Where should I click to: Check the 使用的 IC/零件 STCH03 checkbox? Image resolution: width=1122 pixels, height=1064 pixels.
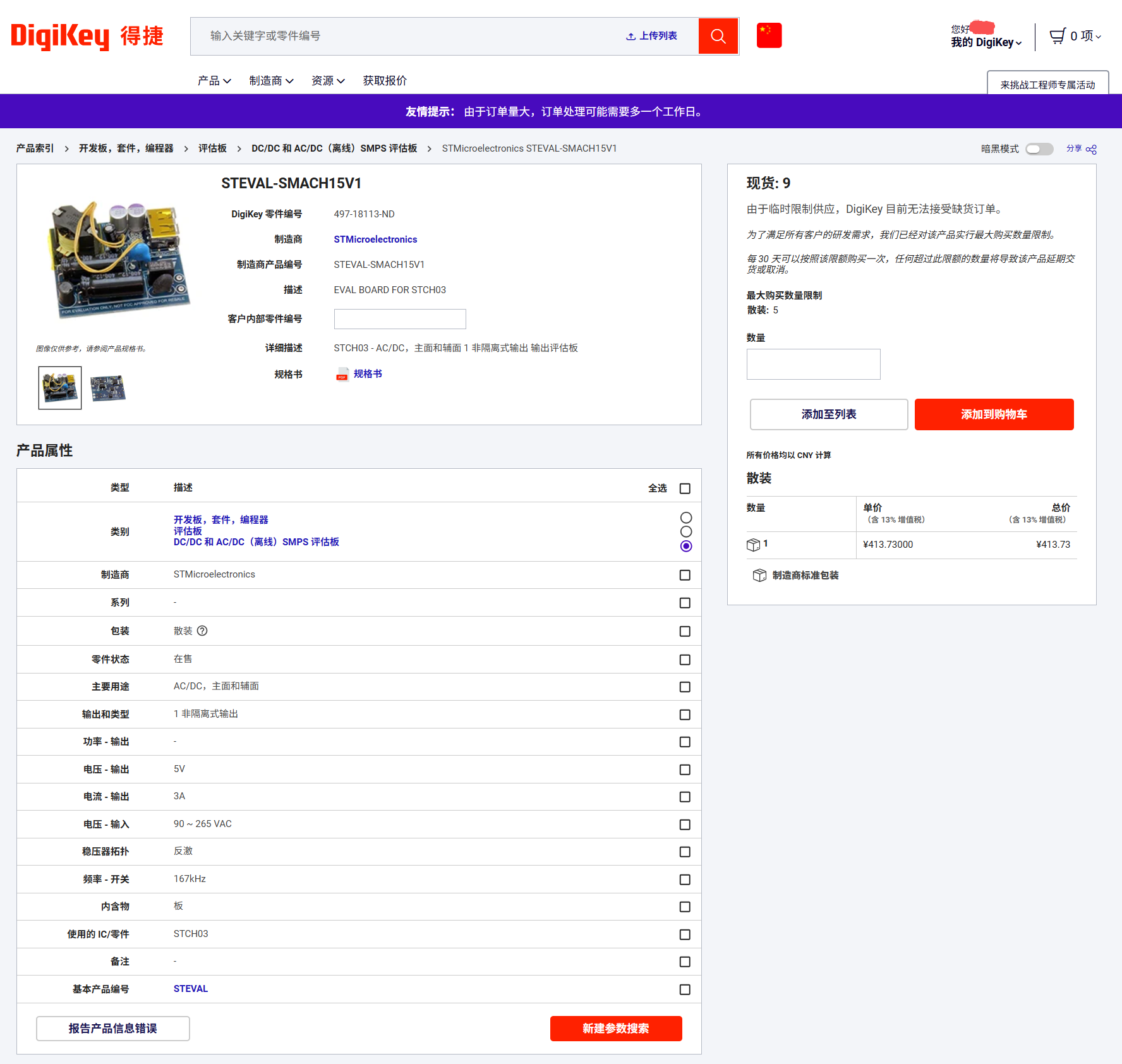(685, 934)
